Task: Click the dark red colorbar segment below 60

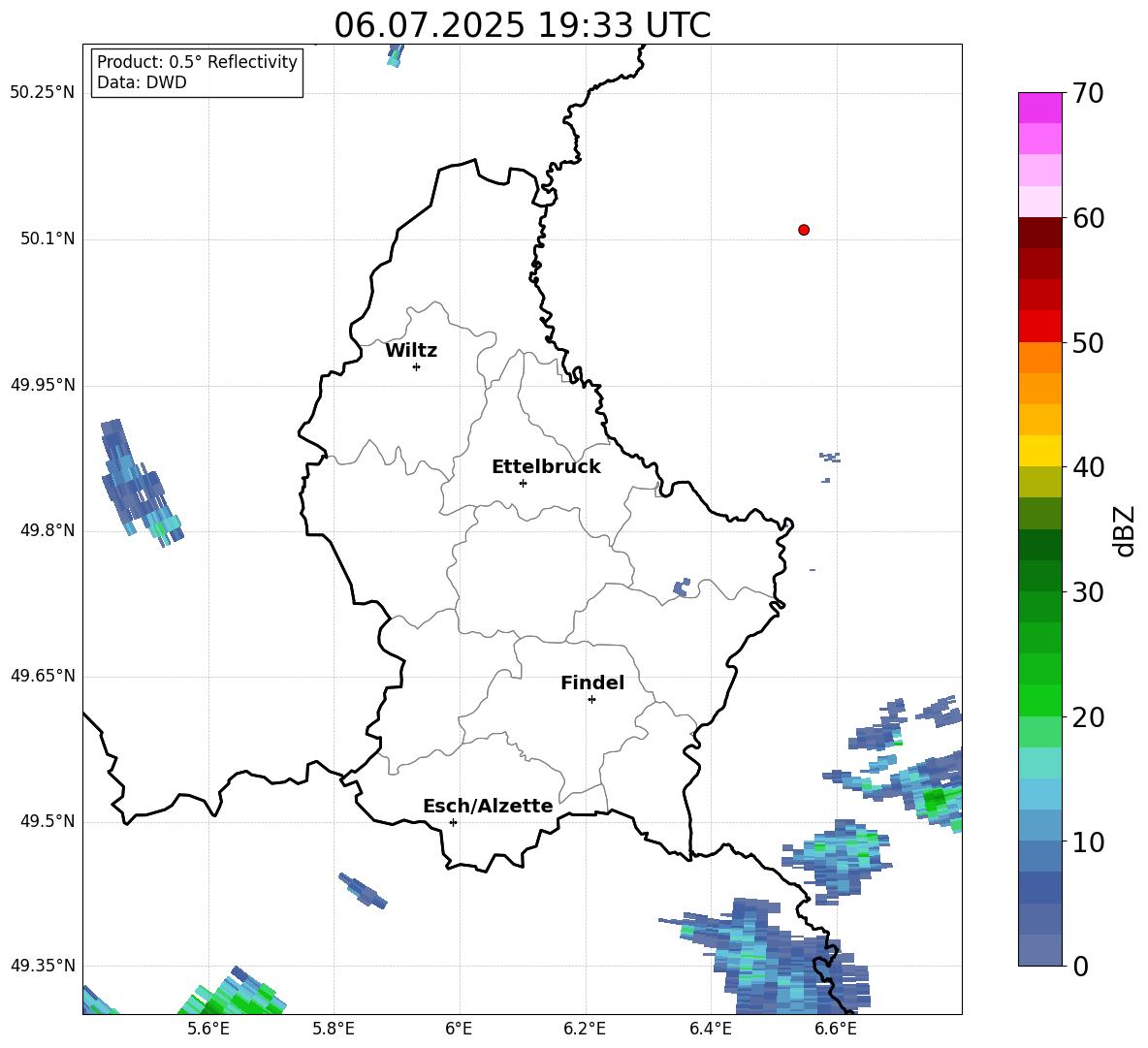Action: point(1039,233)
